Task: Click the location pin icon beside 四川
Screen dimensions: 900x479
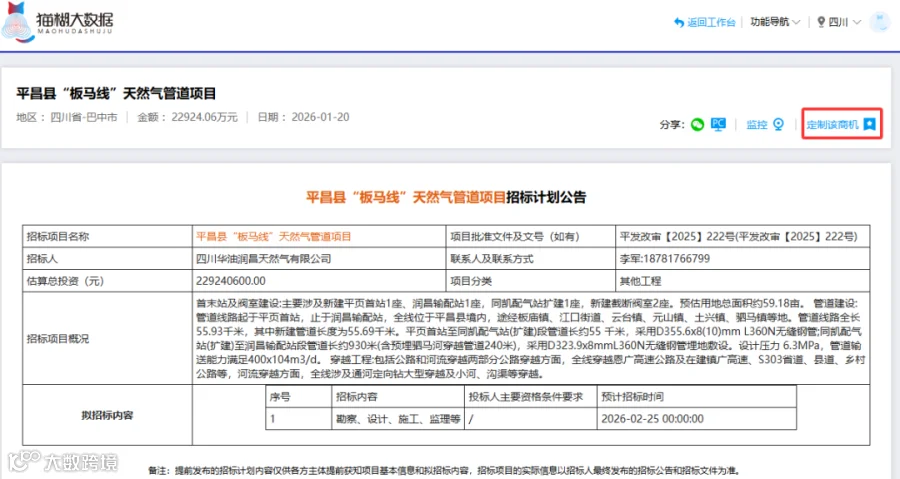Action: [821, 22]
